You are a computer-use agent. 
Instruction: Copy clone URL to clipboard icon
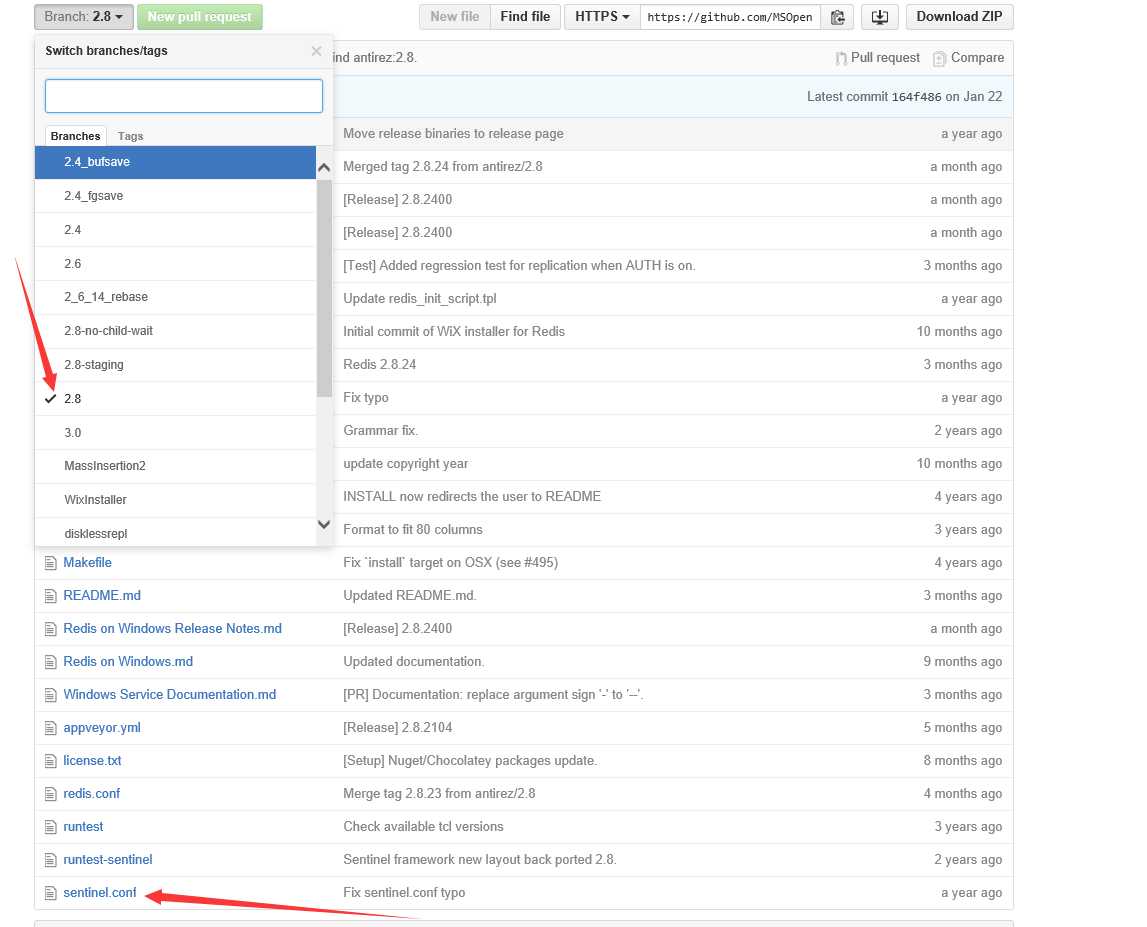(x=838, y=17)
